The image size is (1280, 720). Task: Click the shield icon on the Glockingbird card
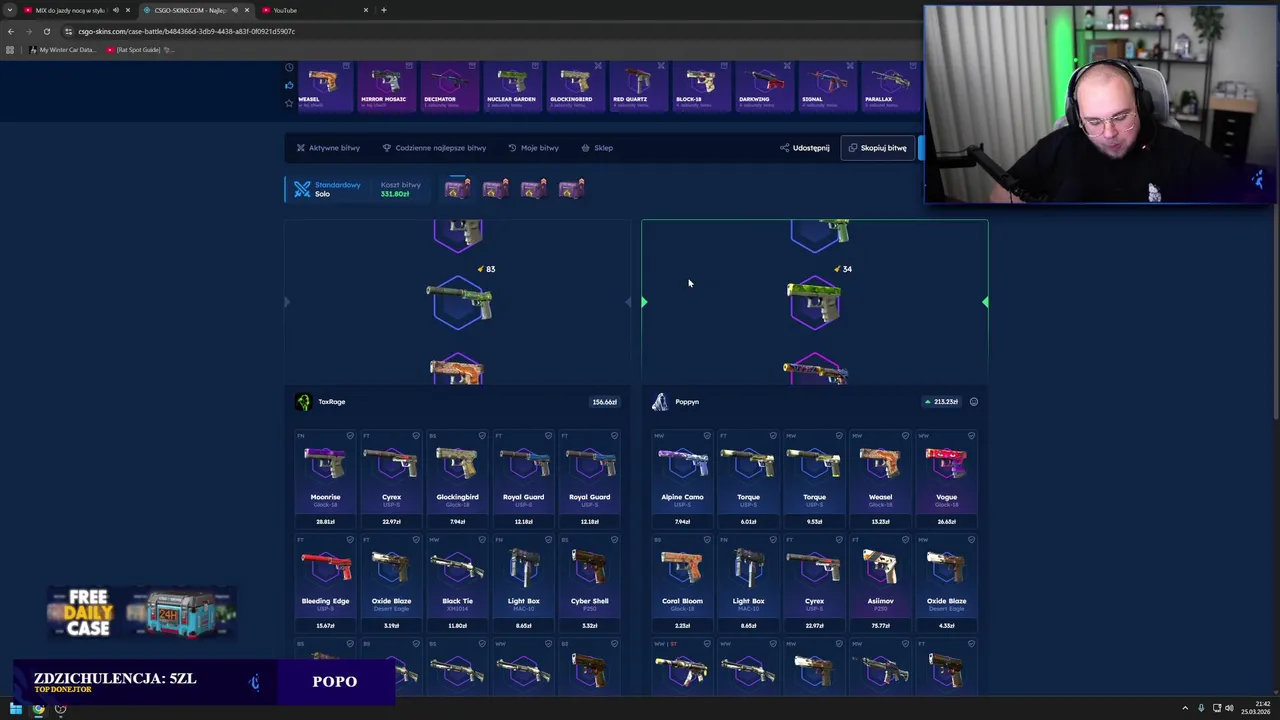coord(482,436)
